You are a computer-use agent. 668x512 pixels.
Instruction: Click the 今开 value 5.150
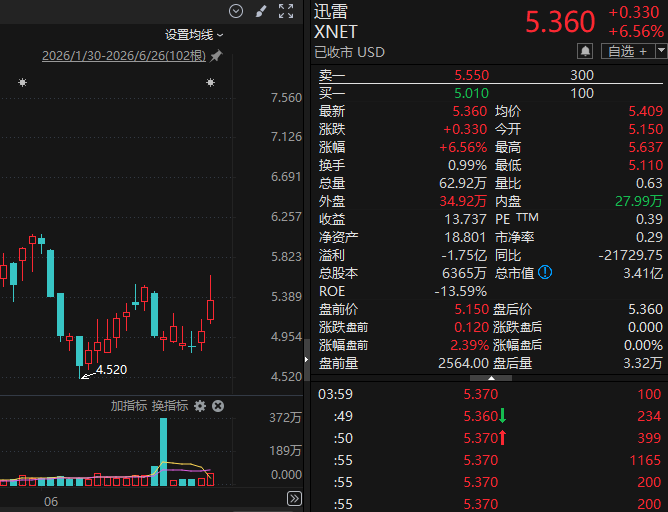click(645, 129)
